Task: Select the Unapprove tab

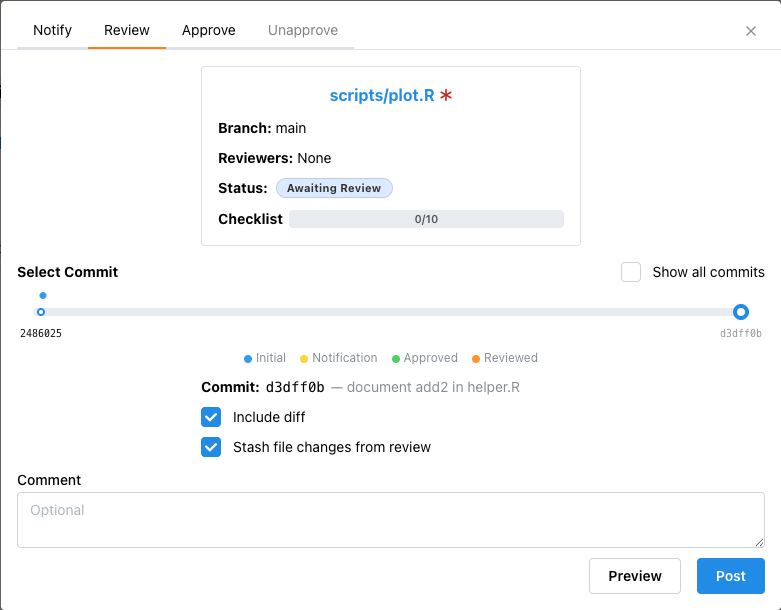Action: pos(303,30)
